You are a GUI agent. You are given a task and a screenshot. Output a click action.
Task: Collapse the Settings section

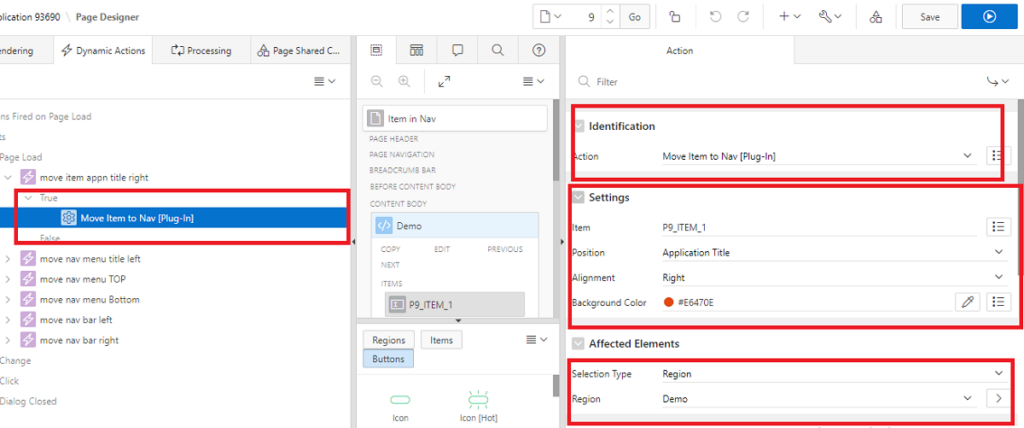tap(579, 197)
